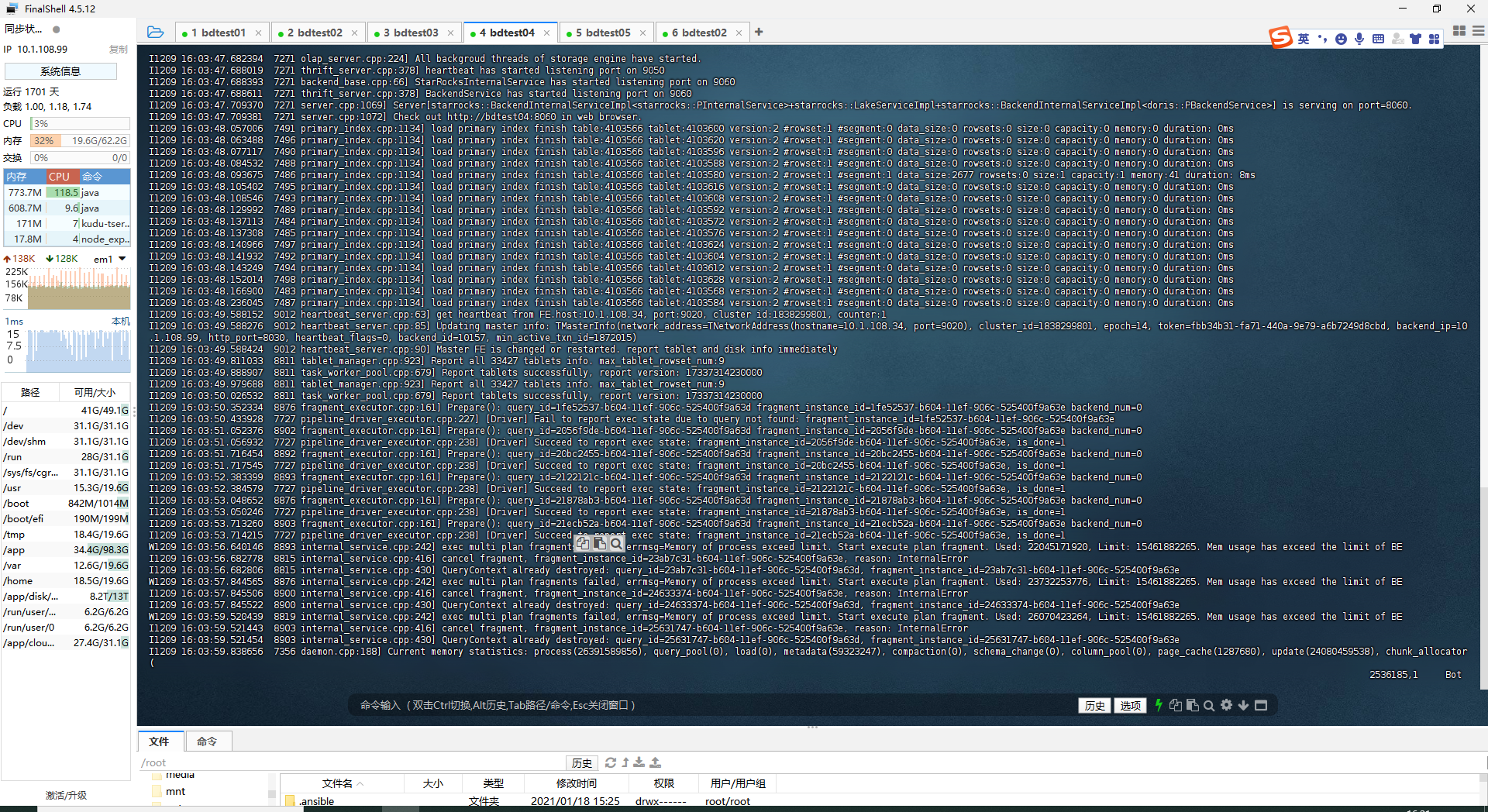Open the hamburger main menu
Screen dimensions: 1488x812
pos(1478,31)
